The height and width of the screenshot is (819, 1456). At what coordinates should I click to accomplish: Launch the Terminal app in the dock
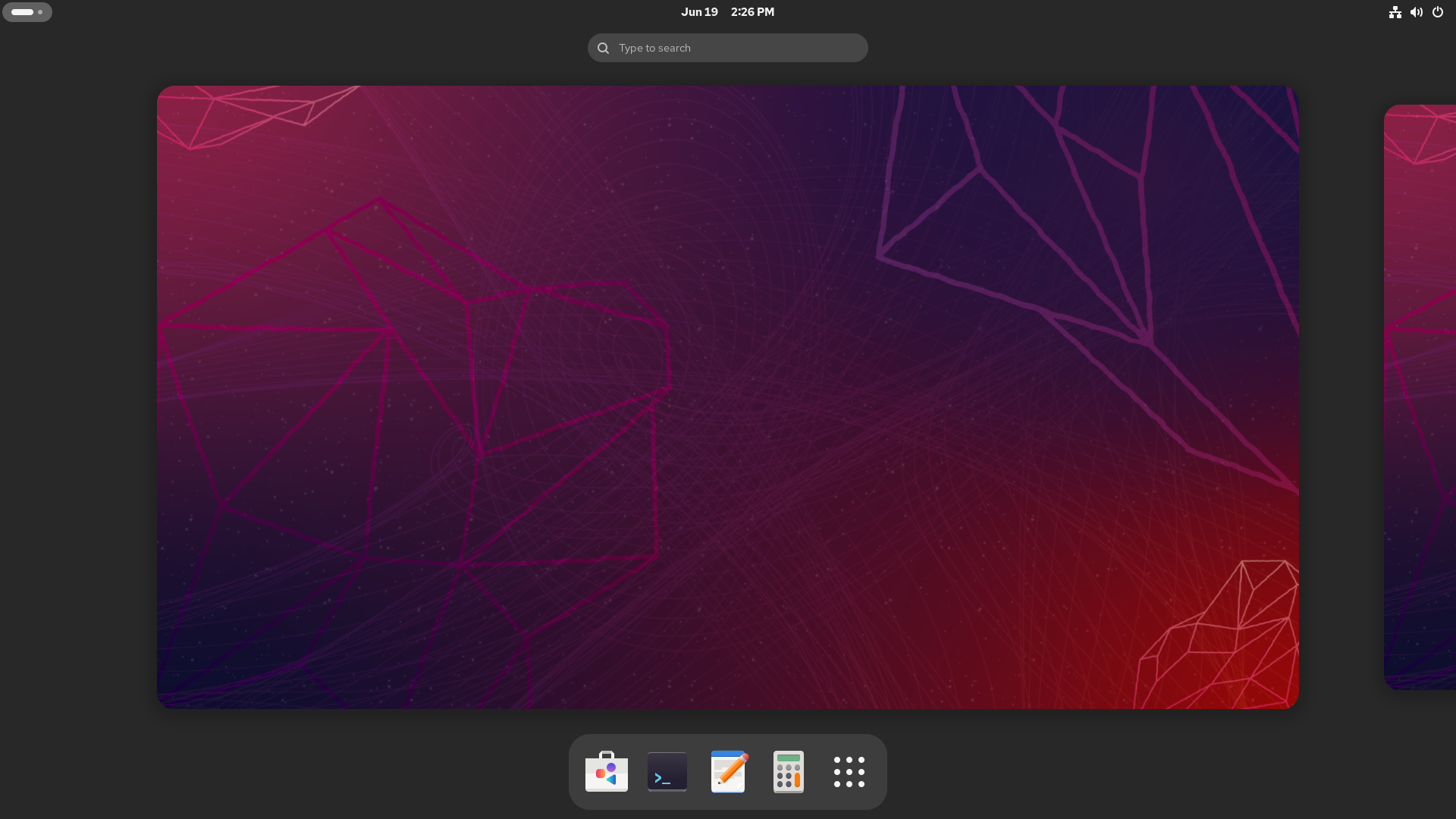click(x=667, y=771)
